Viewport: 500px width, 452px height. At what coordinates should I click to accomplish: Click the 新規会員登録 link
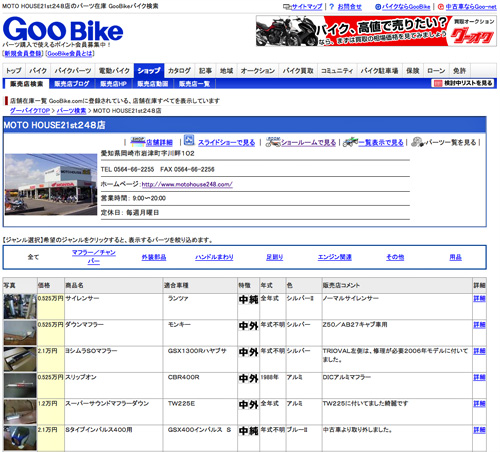23,53
